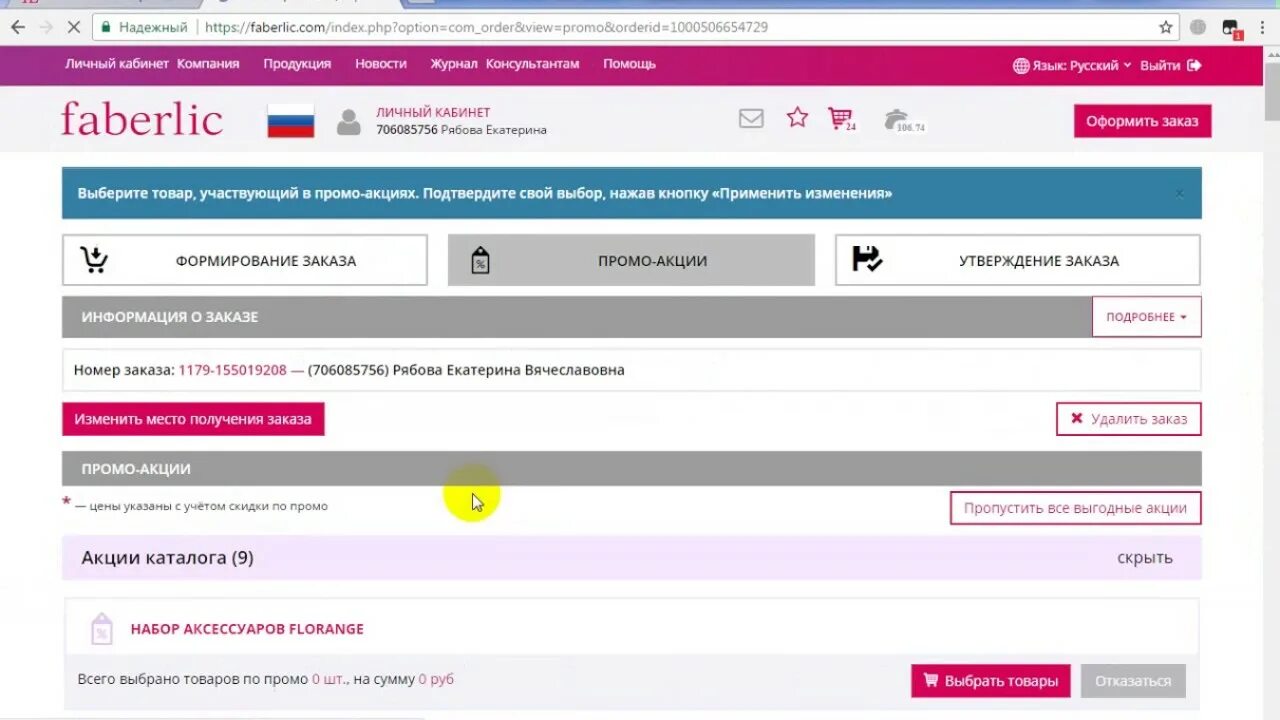Viewport: 1280px width, 720px height.
Task: Open the red-badged browser extension icon
Action: click(x=1231, y=28)
